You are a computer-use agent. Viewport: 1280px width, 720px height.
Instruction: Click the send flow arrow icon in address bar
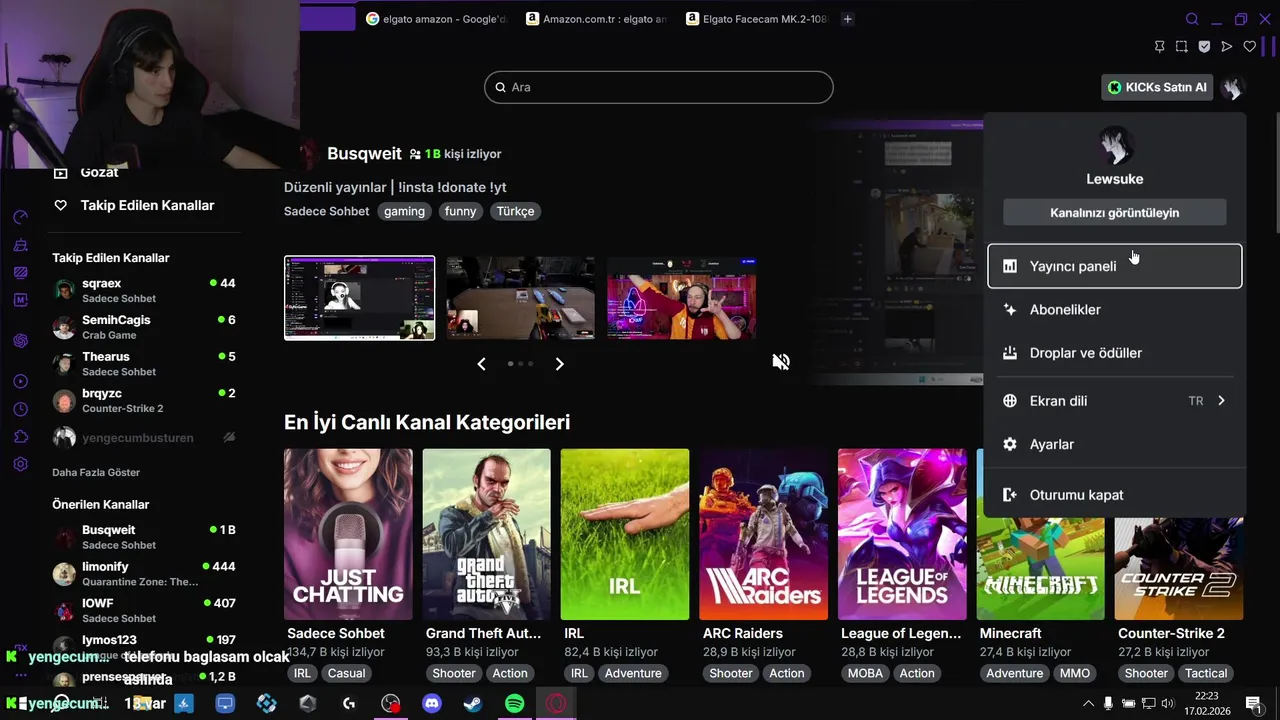coord(1227,47)
